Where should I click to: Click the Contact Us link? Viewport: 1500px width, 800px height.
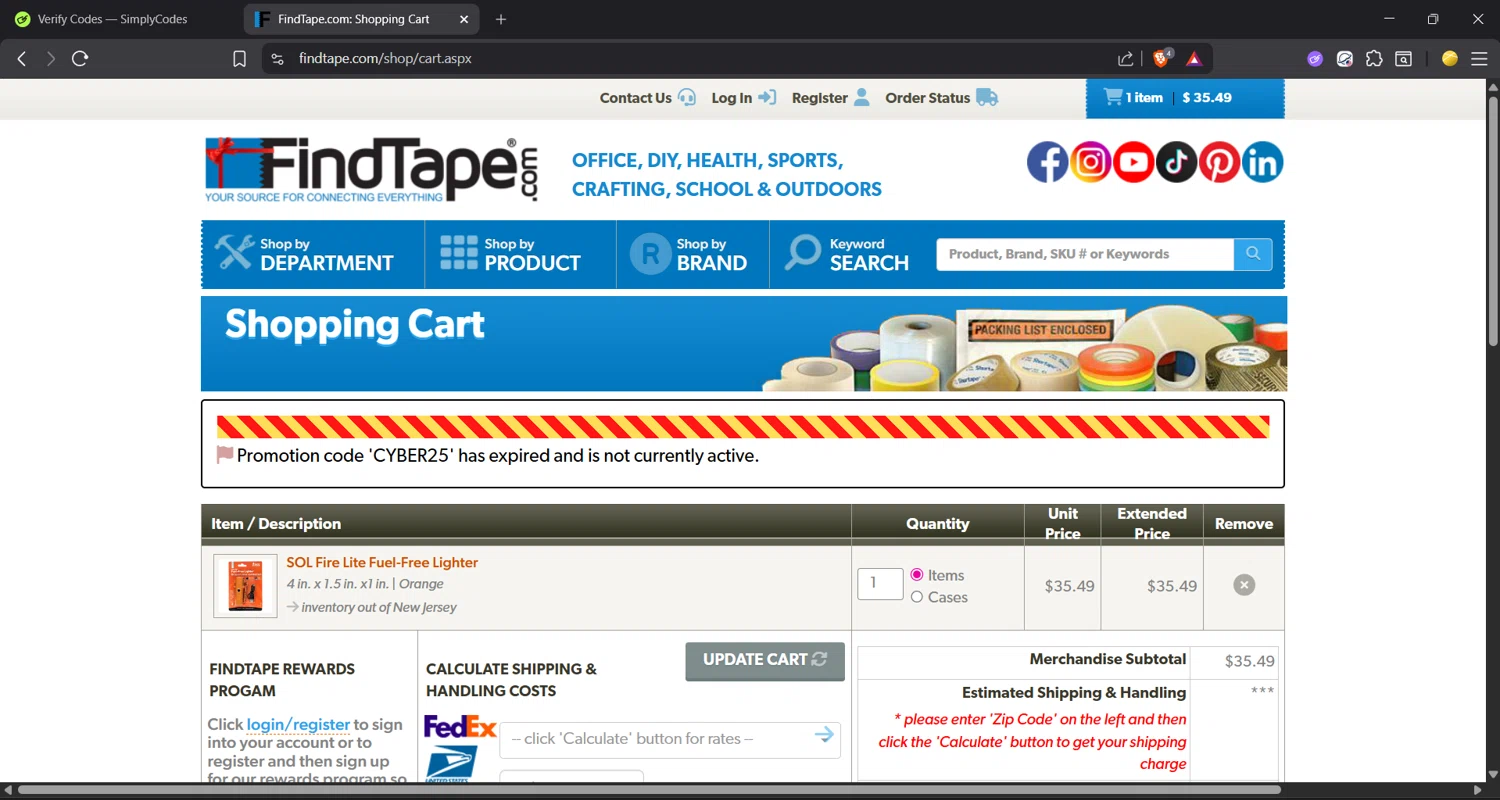point(648,98)
